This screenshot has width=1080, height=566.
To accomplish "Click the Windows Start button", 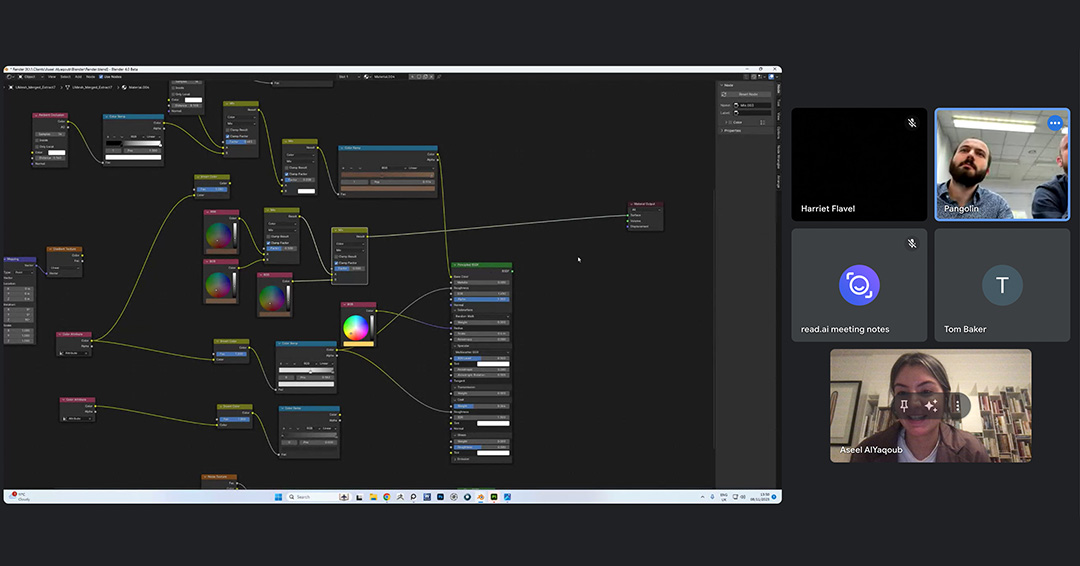I will 279,496.
